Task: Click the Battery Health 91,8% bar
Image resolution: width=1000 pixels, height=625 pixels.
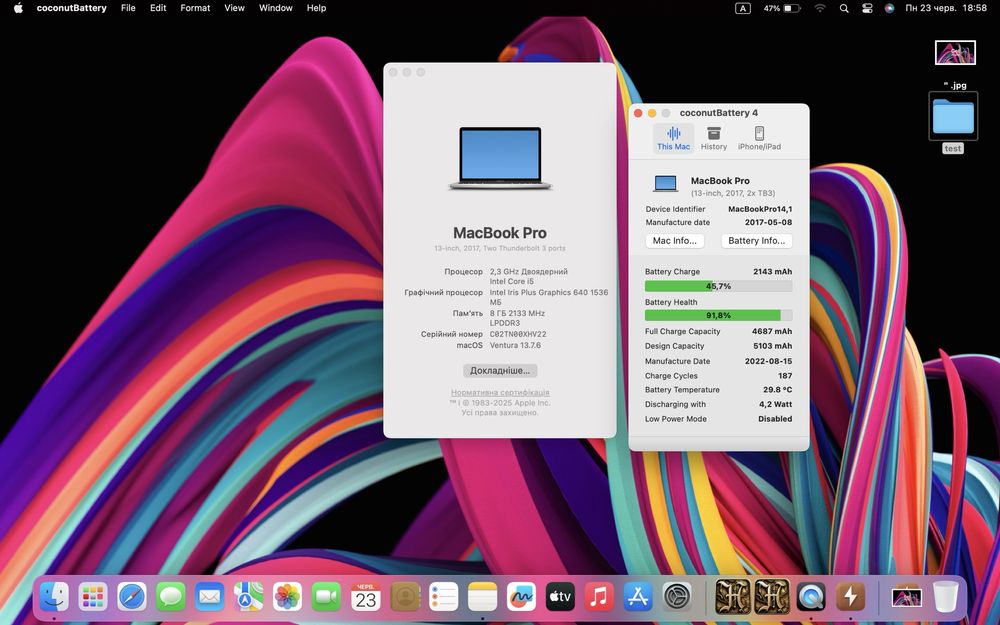Action: (718, 315)
